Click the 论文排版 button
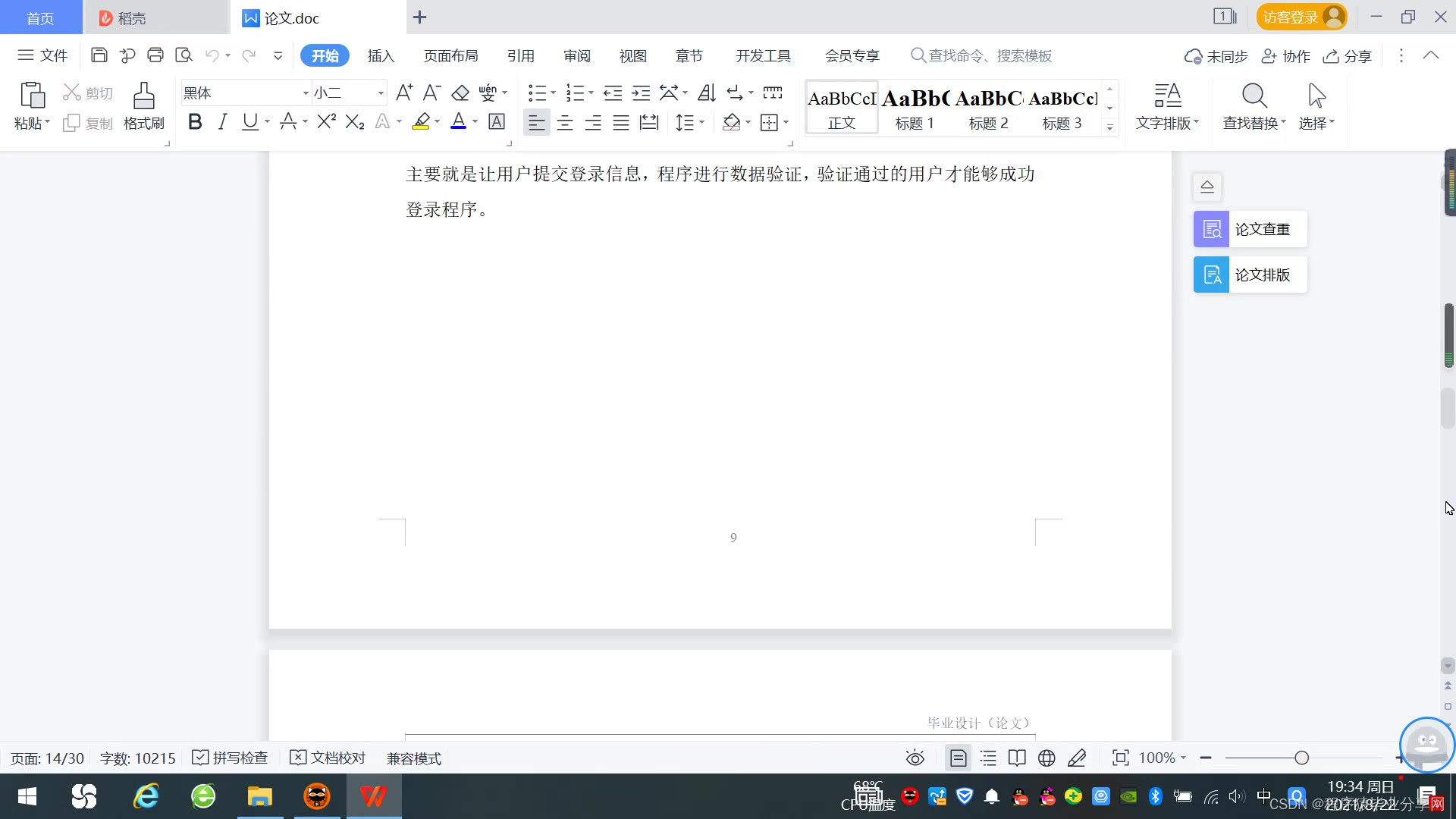Image resolution: width=1456 pixels, height=819 pixels. (1250, 275)
